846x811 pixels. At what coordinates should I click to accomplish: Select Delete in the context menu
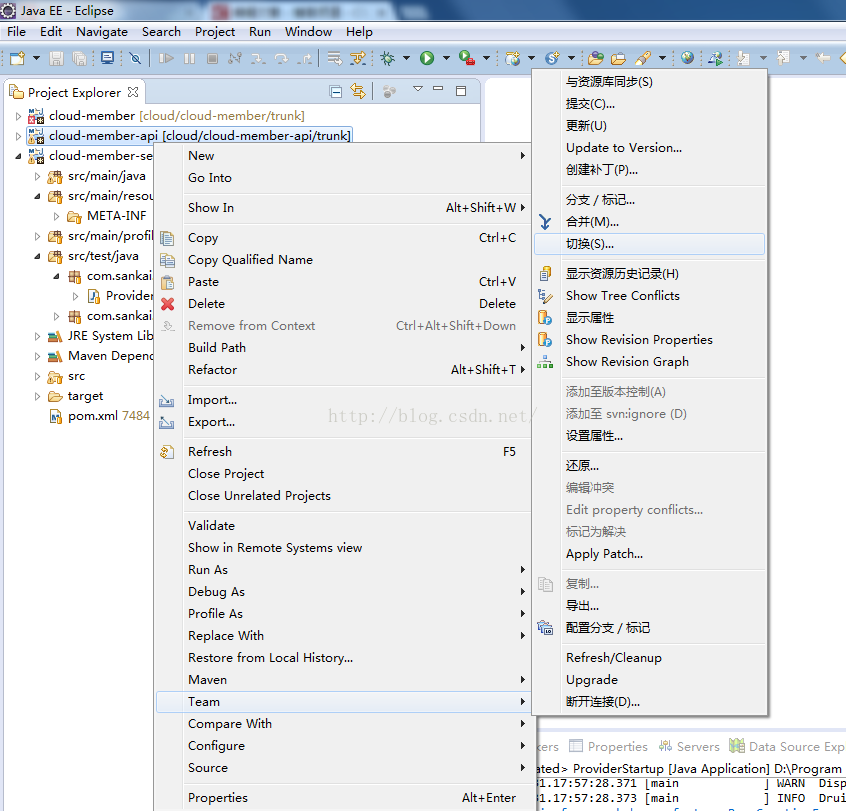point(343,304)
